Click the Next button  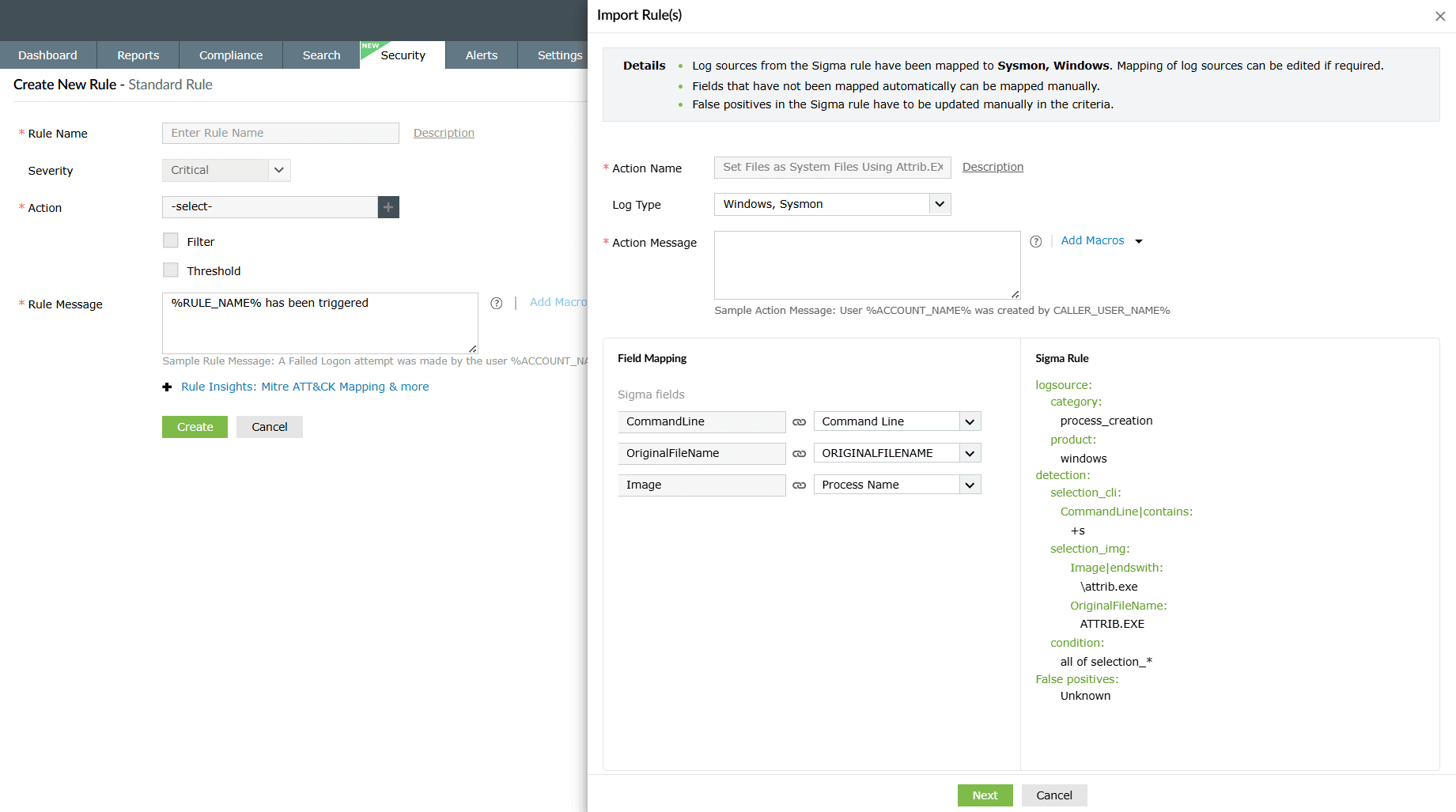click(x=985, y=795)
